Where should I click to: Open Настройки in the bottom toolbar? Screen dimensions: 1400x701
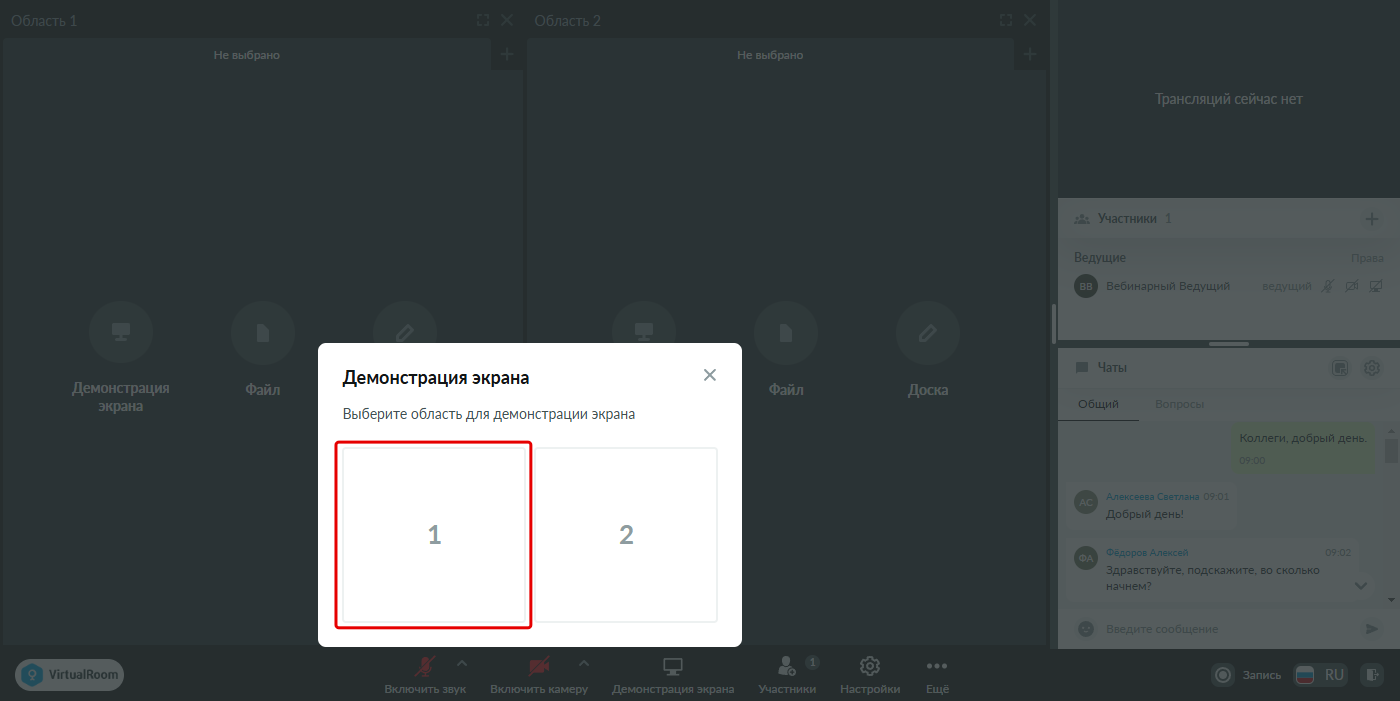870,676
